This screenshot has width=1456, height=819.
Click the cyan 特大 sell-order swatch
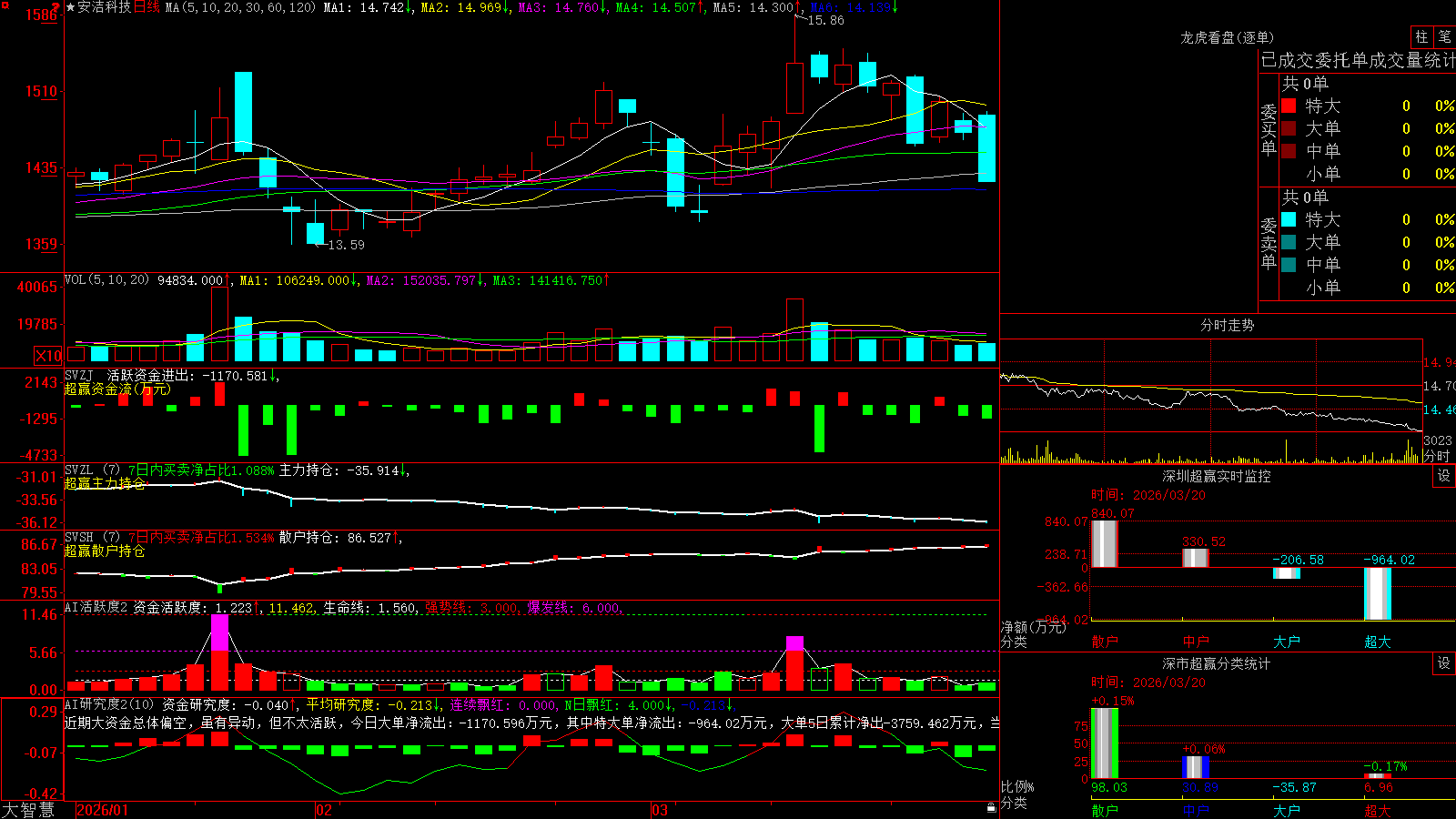coord(1289,219)
